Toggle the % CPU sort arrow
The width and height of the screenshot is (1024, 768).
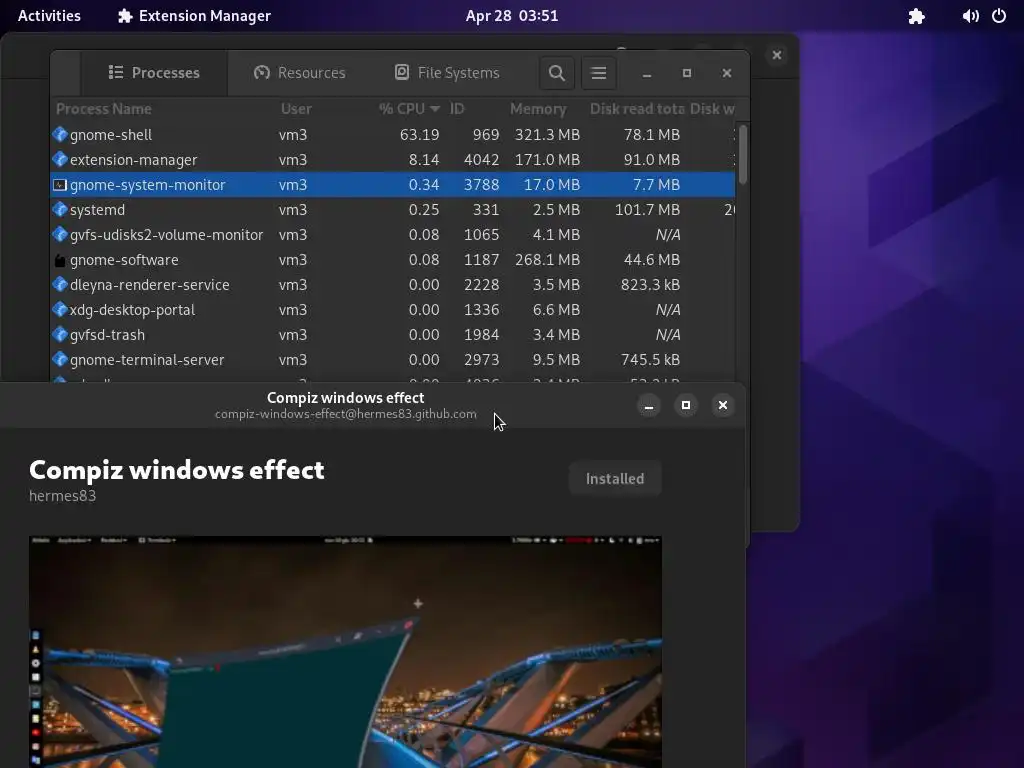[435, 109]
